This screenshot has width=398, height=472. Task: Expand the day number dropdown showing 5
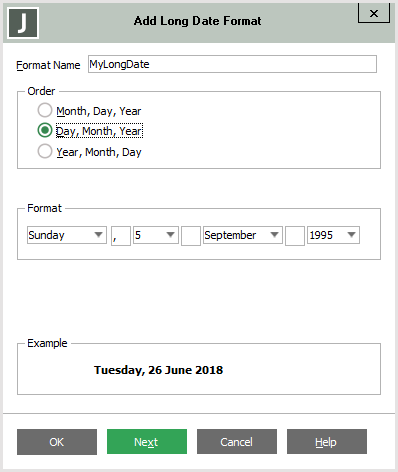pos(156,235)
